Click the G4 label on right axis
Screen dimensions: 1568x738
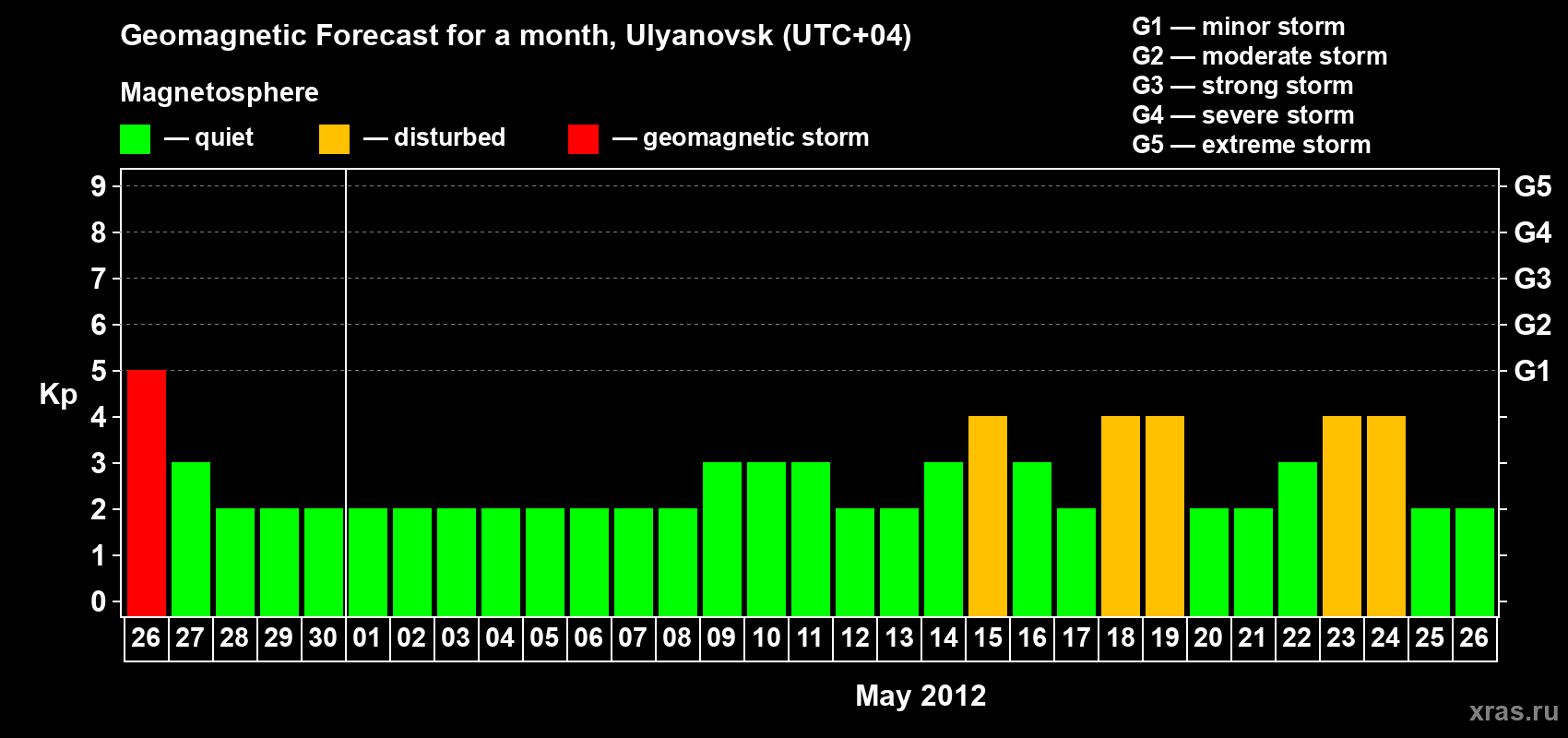pyautogui.click(x=1533, y=232)
